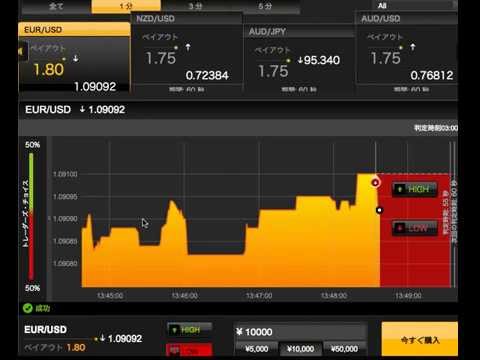Click the red circle marker on chart
The width and height of the screenshot is (480, 360).
tap(376, 183)
